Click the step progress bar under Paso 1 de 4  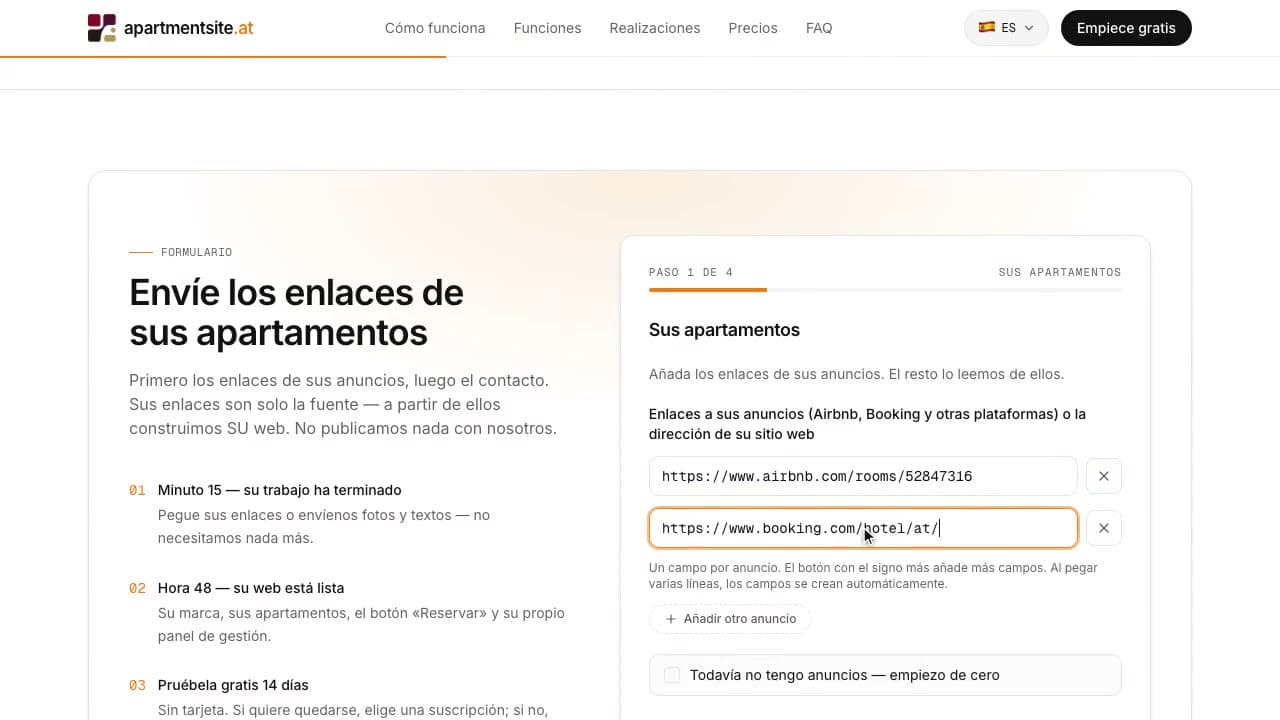click(x=885, y=290)
